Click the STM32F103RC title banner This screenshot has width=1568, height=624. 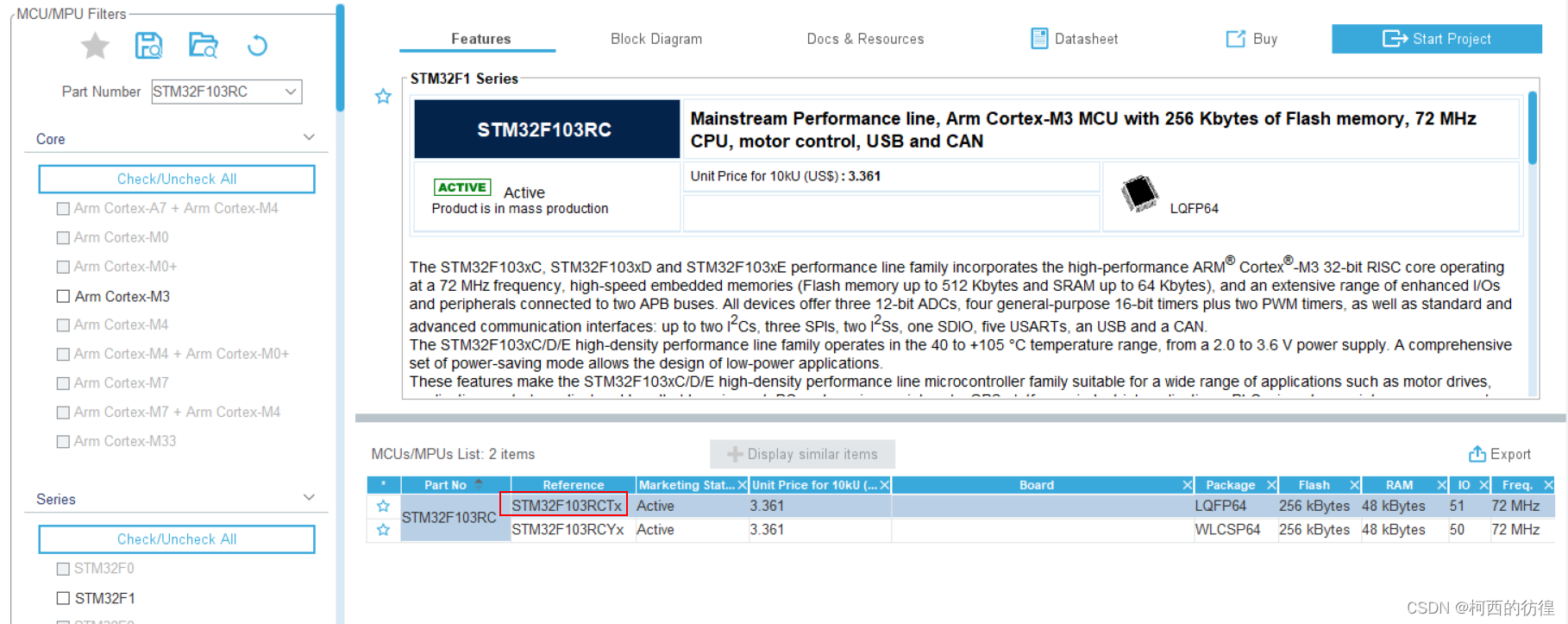pyautogui.click(x=547, y=129)
